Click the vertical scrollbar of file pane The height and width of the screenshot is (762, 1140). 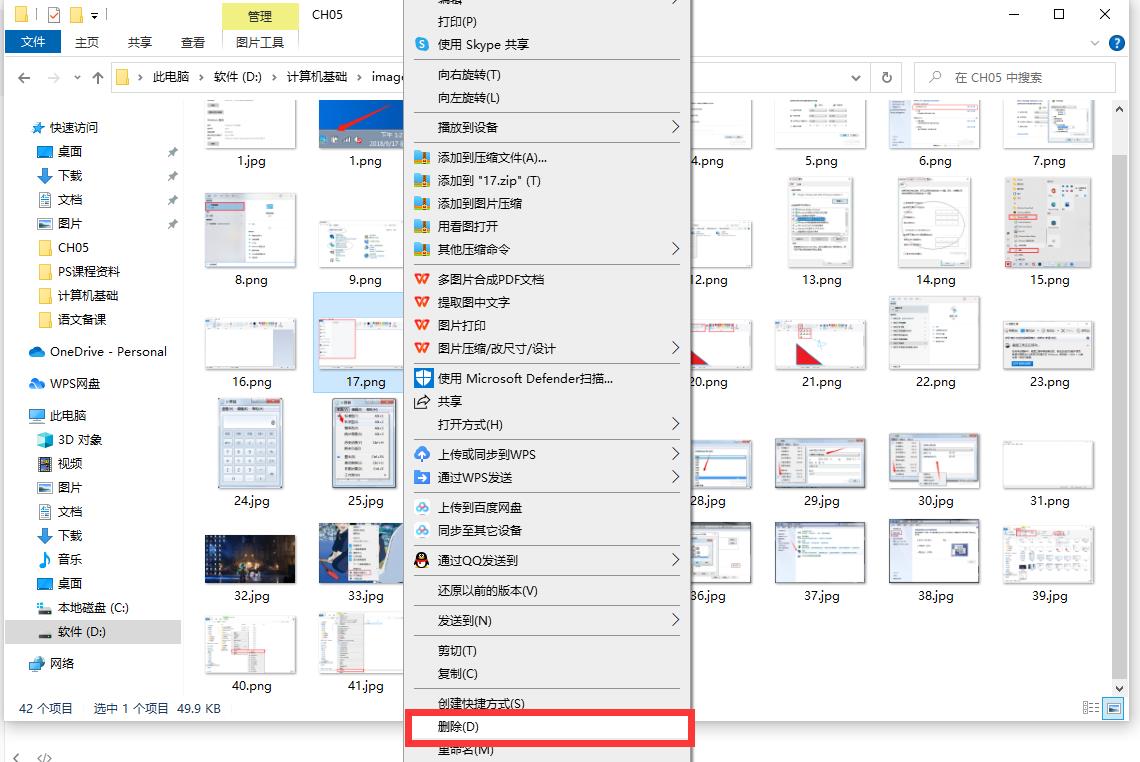[x=1119, y=400]
